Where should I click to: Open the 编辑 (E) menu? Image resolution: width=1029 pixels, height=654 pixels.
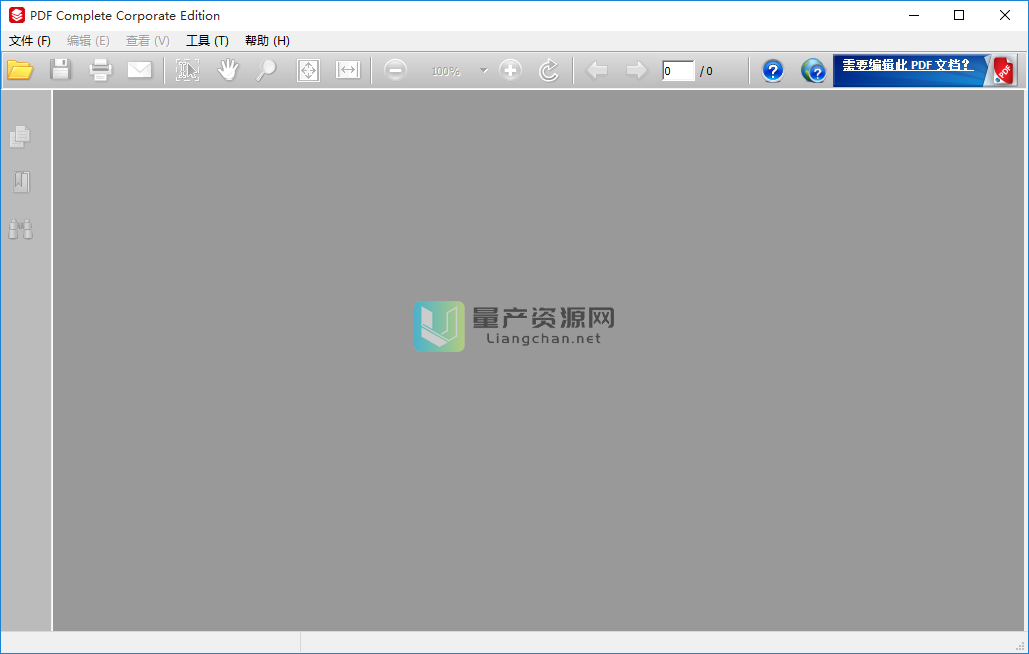coord(88,41)
